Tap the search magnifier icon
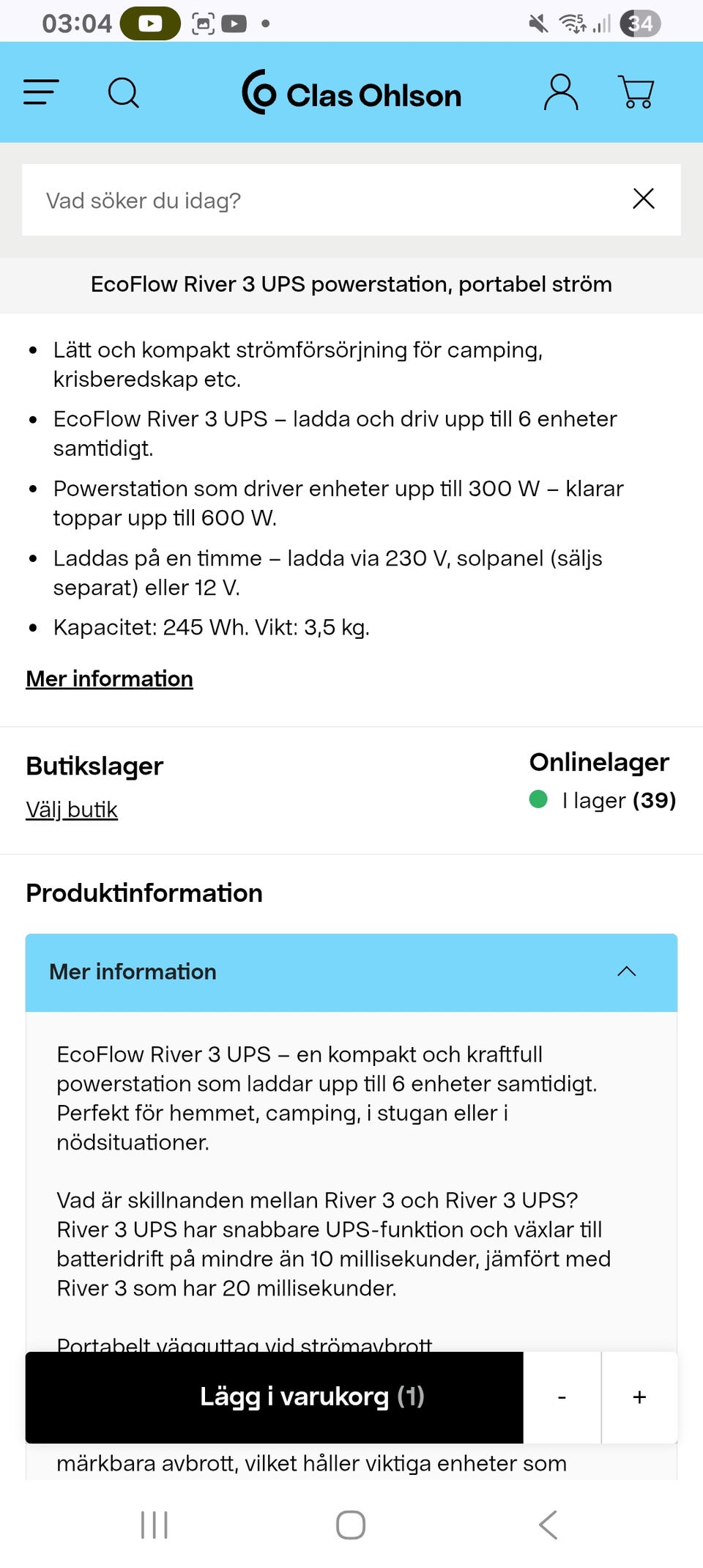This screenshot has width=703, height=1568. coord(123,93)
